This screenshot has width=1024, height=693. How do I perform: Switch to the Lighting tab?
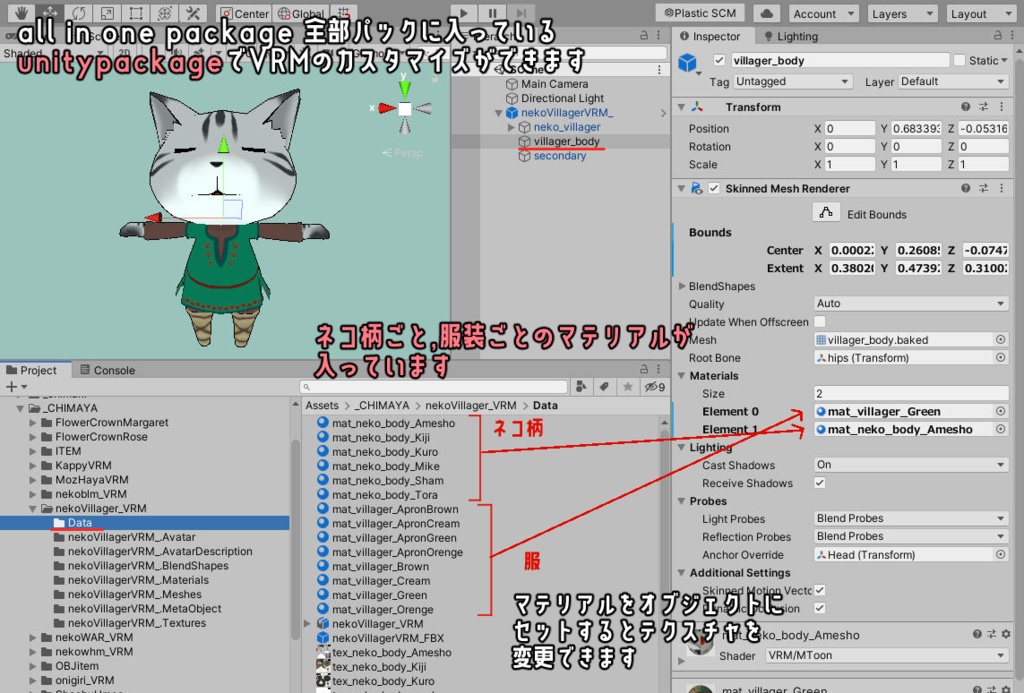(x=793, y=36)
